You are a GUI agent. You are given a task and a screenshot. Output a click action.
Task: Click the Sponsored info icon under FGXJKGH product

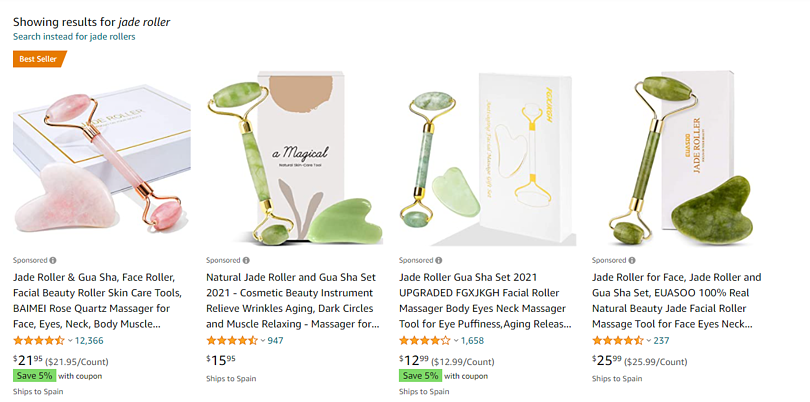[x=439, y=260]
